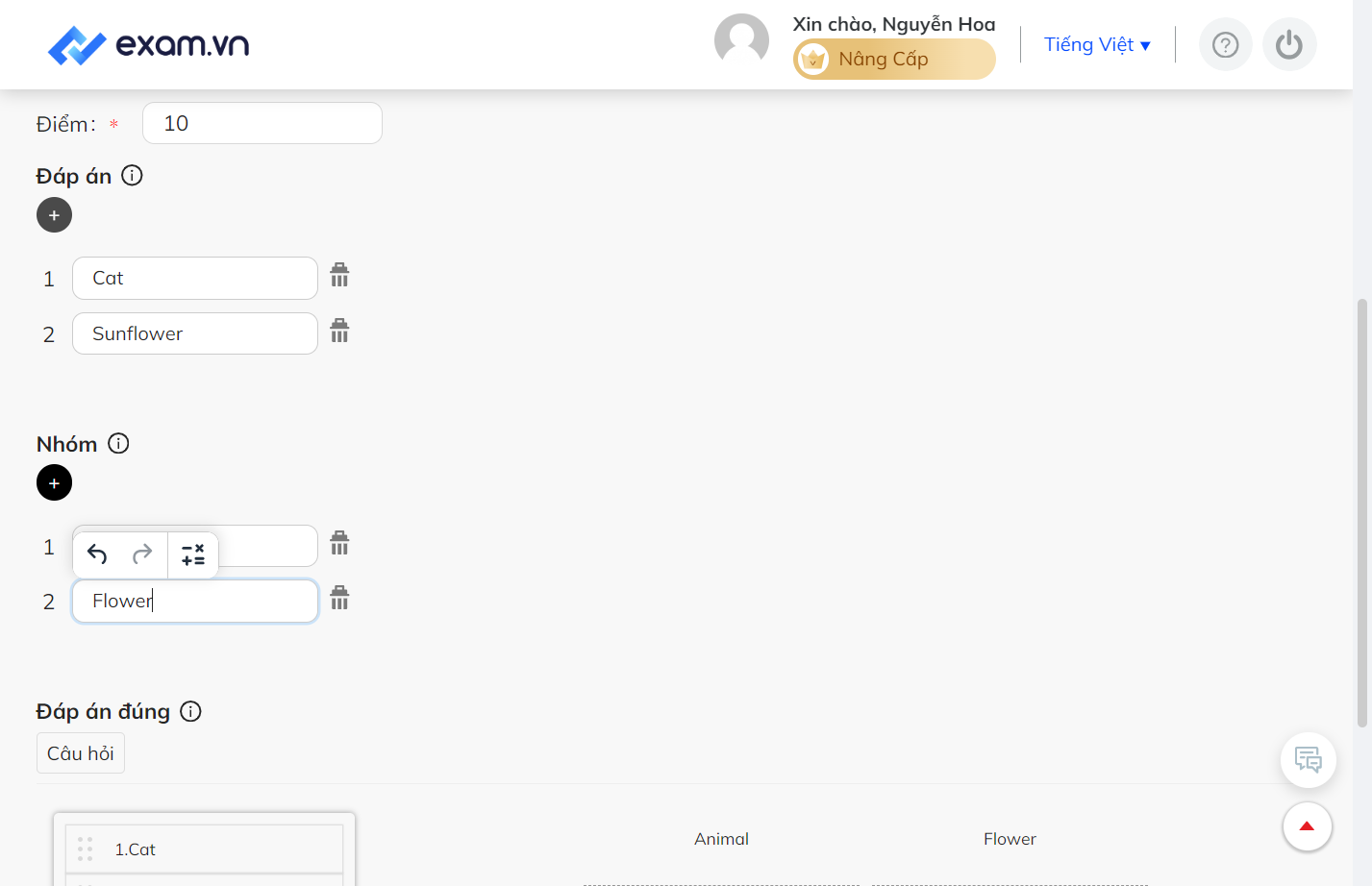This screenshot has height=886, width=1372.
Task: Click the Flower column header
Action: pyautogui.click(x=1010, y=839)
